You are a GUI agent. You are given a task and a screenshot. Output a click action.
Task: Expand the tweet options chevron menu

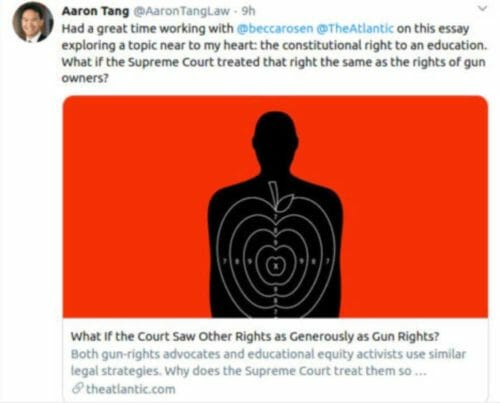coord(482,8)
